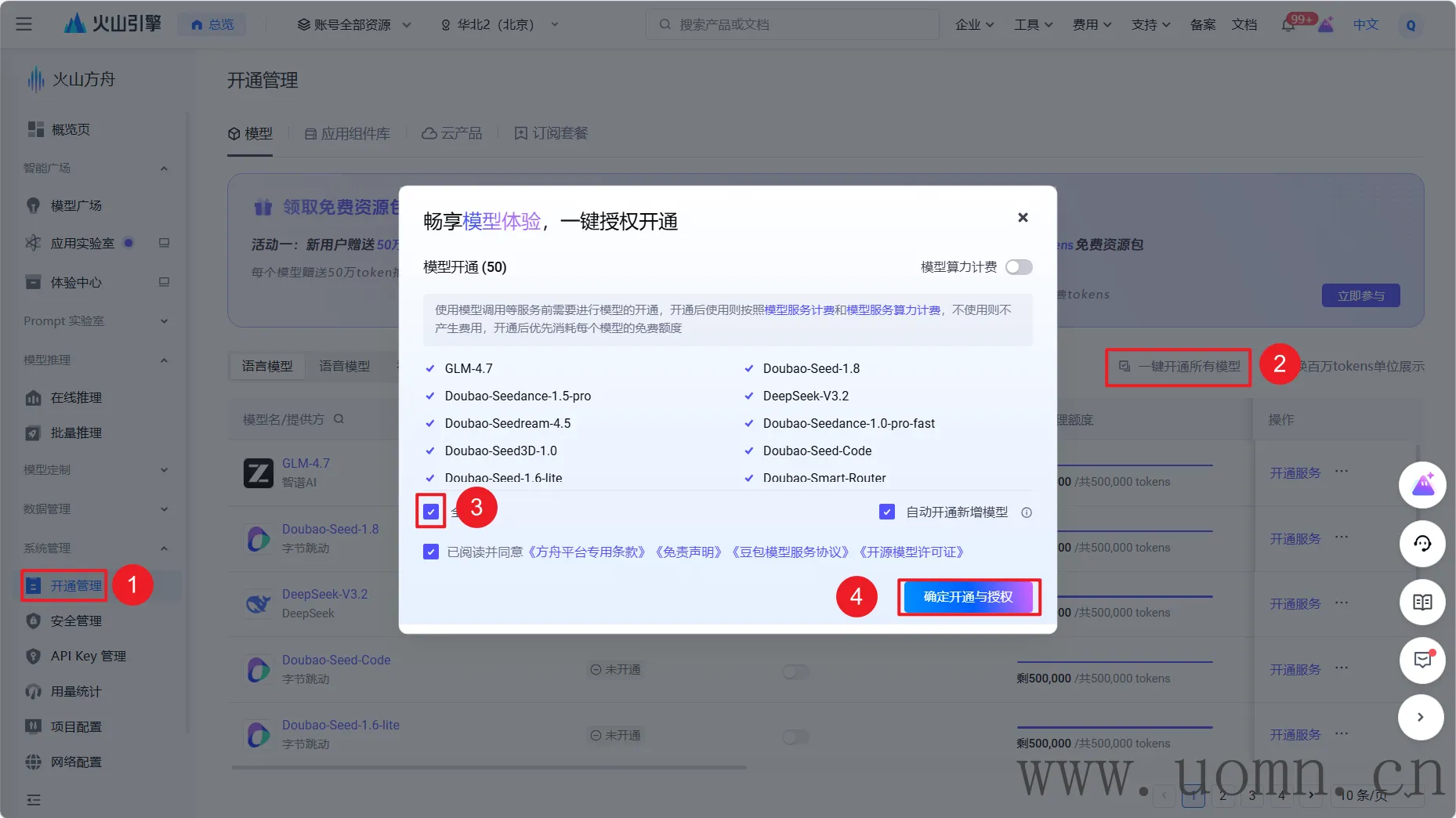1456x818 pixels.
Task: Open the 《免责声明》 link
Action: click(688, 552)
